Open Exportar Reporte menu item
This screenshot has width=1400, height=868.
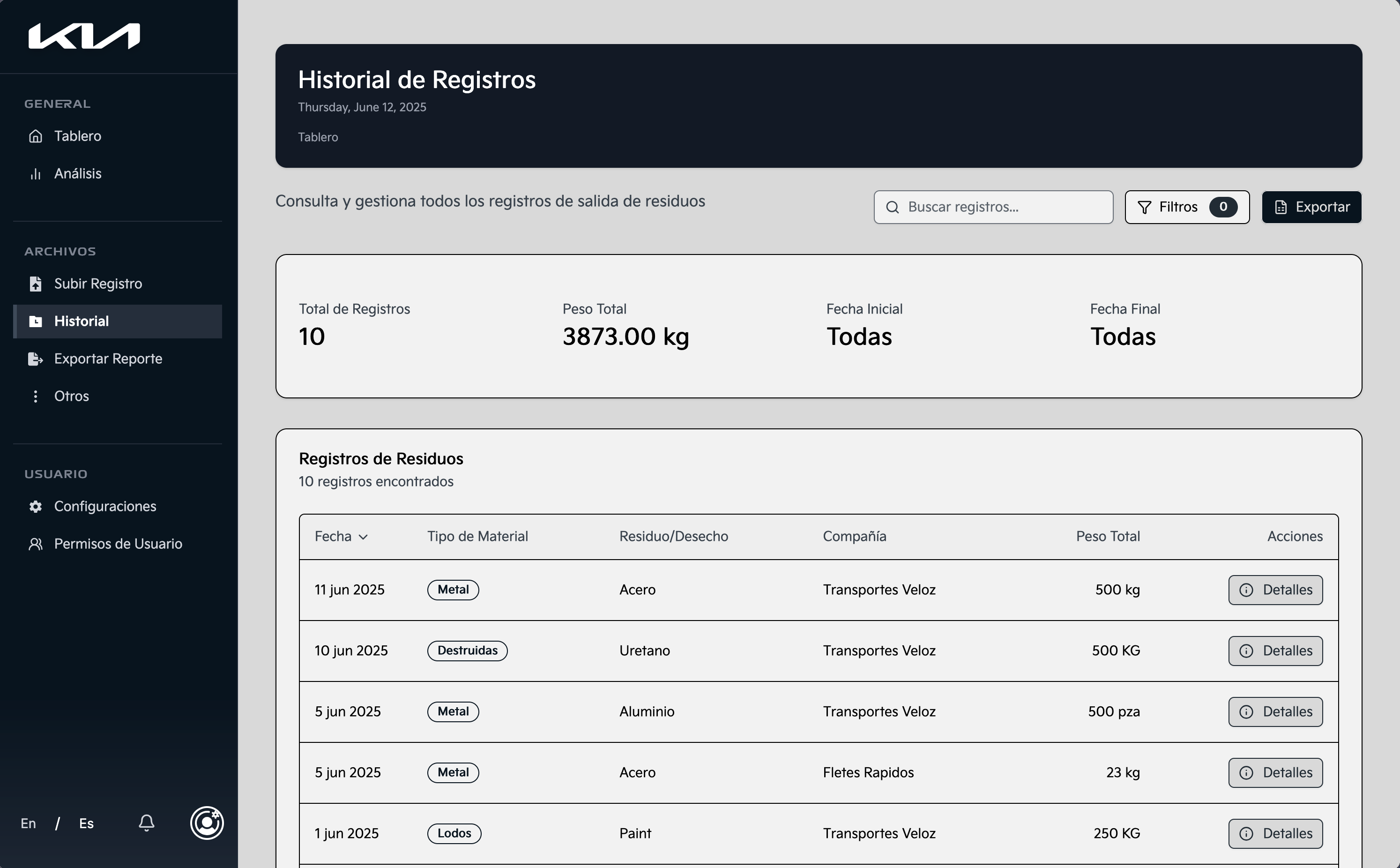pos(118,359)
